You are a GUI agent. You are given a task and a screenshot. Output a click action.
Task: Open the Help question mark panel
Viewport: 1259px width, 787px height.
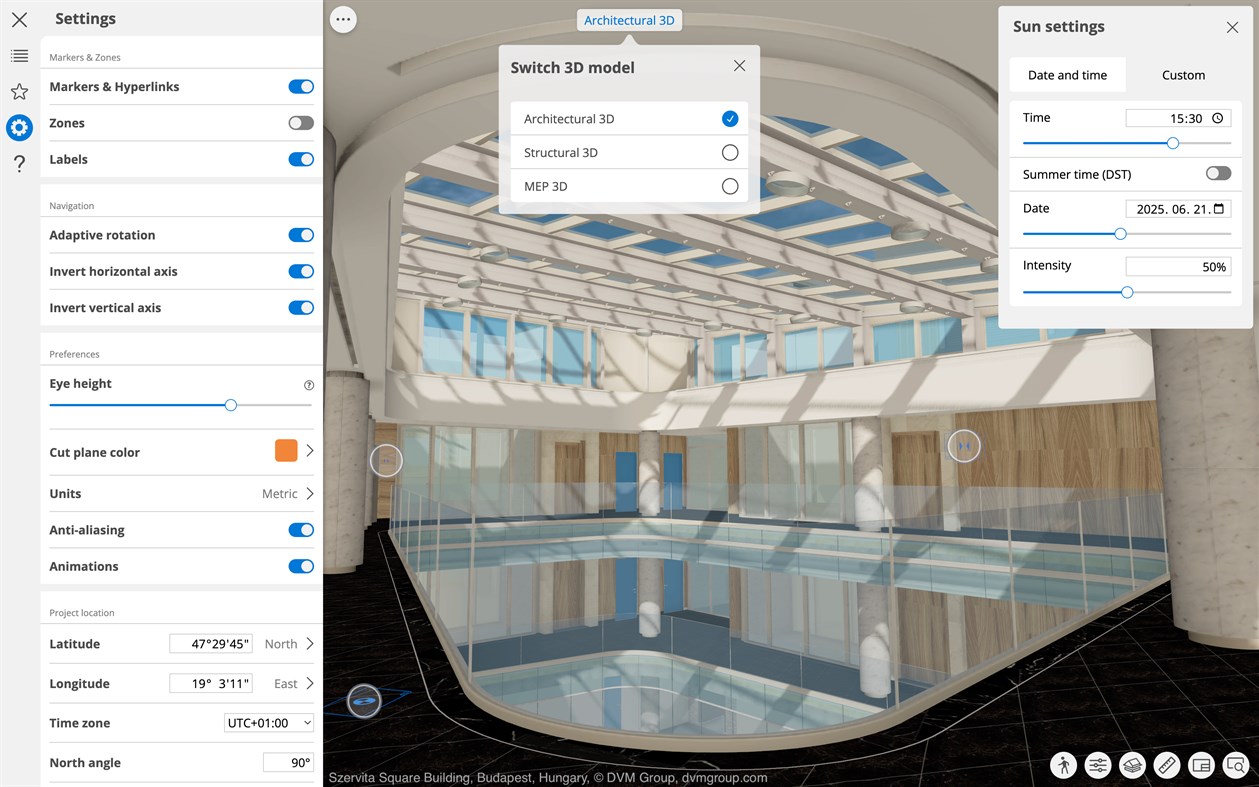pos(19,163)
